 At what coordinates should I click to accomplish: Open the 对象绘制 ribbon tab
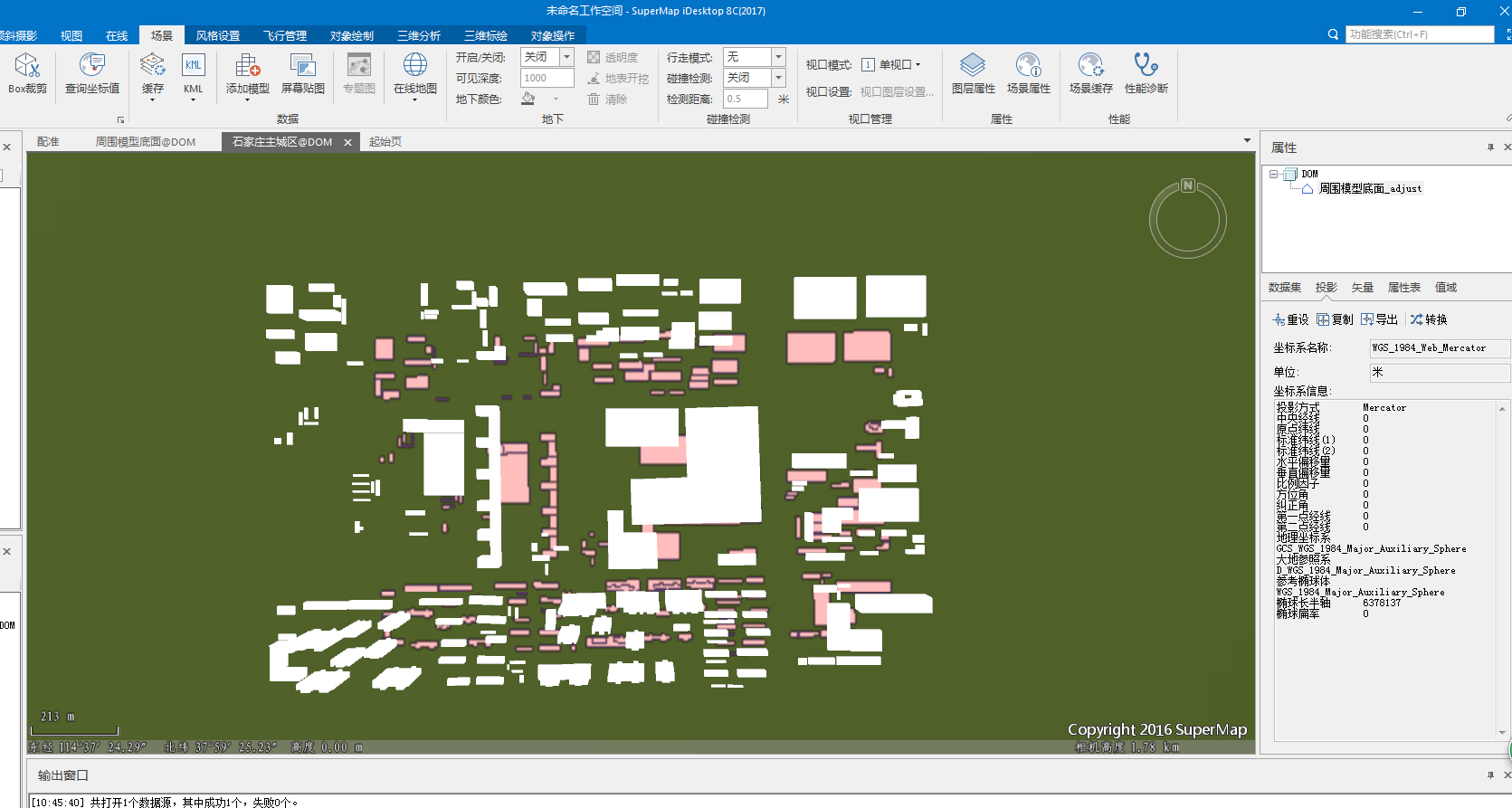352,35
